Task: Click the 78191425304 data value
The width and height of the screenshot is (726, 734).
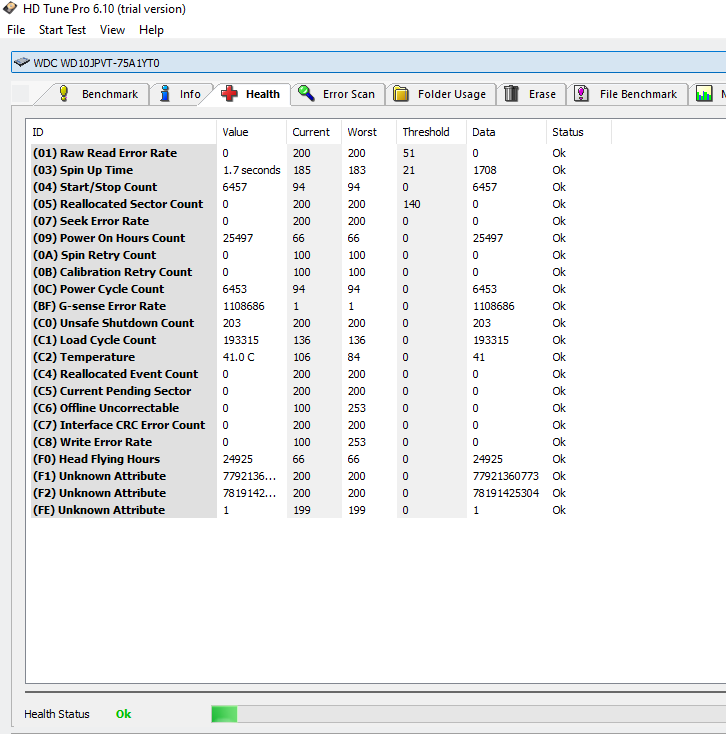Action: [x=506, y=493]
